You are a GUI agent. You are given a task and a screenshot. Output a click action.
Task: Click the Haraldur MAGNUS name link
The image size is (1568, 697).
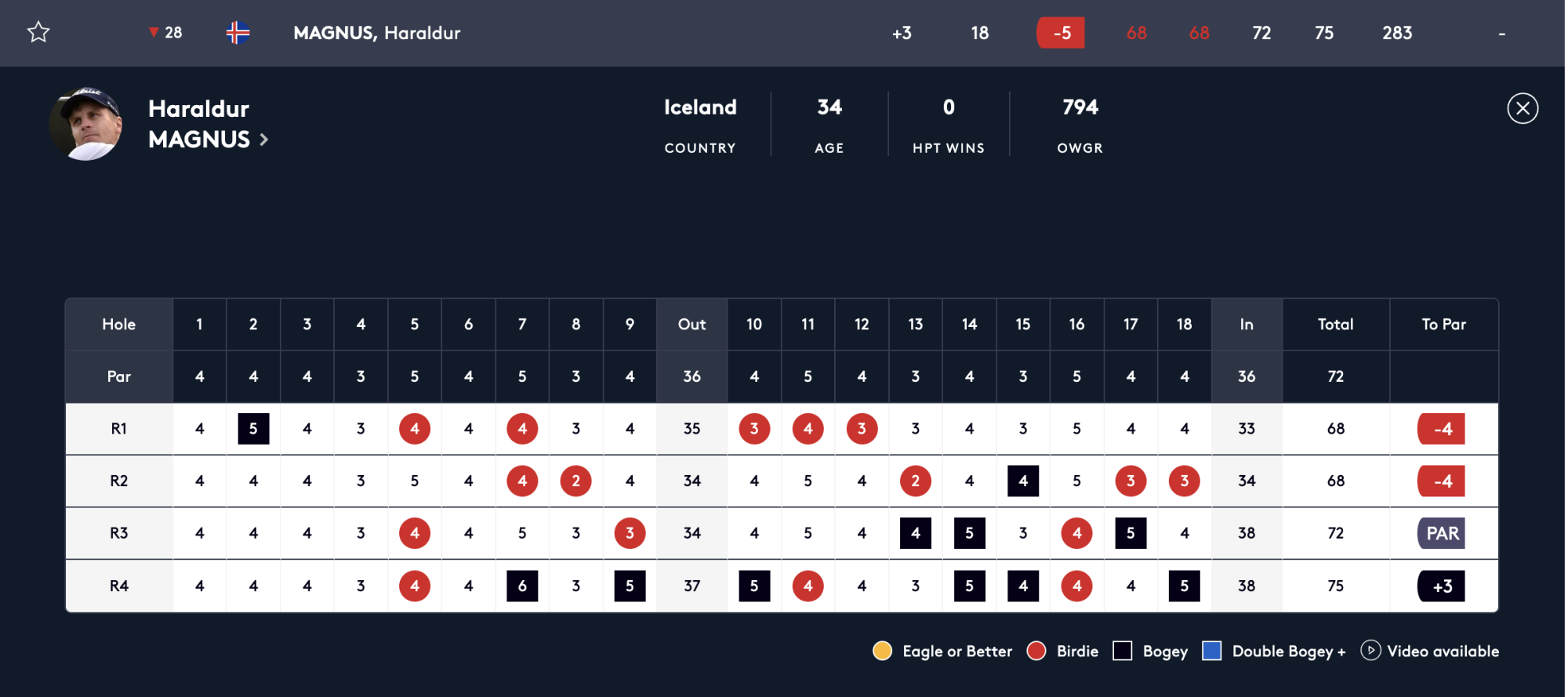point(199,124)
